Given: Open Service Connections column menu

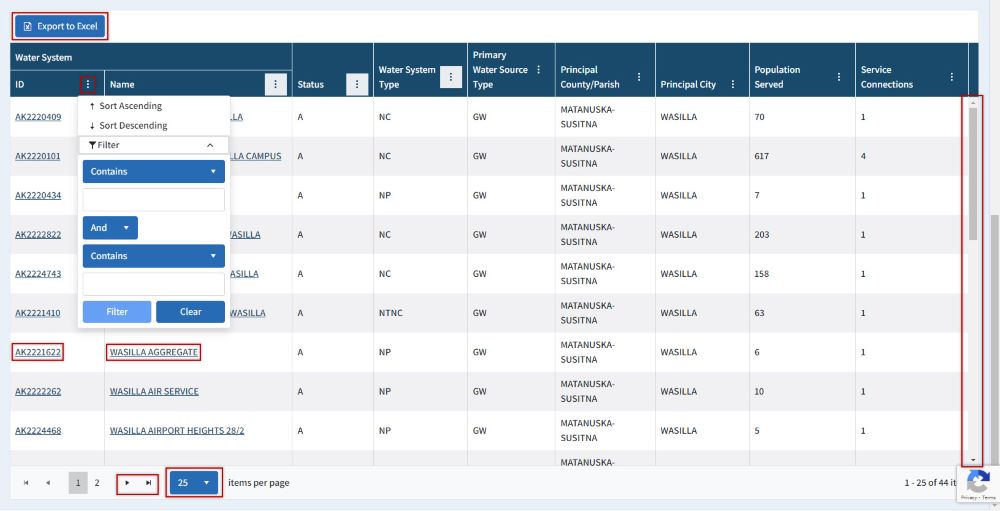Looking at the screenshot, I should tap(951, 77).
